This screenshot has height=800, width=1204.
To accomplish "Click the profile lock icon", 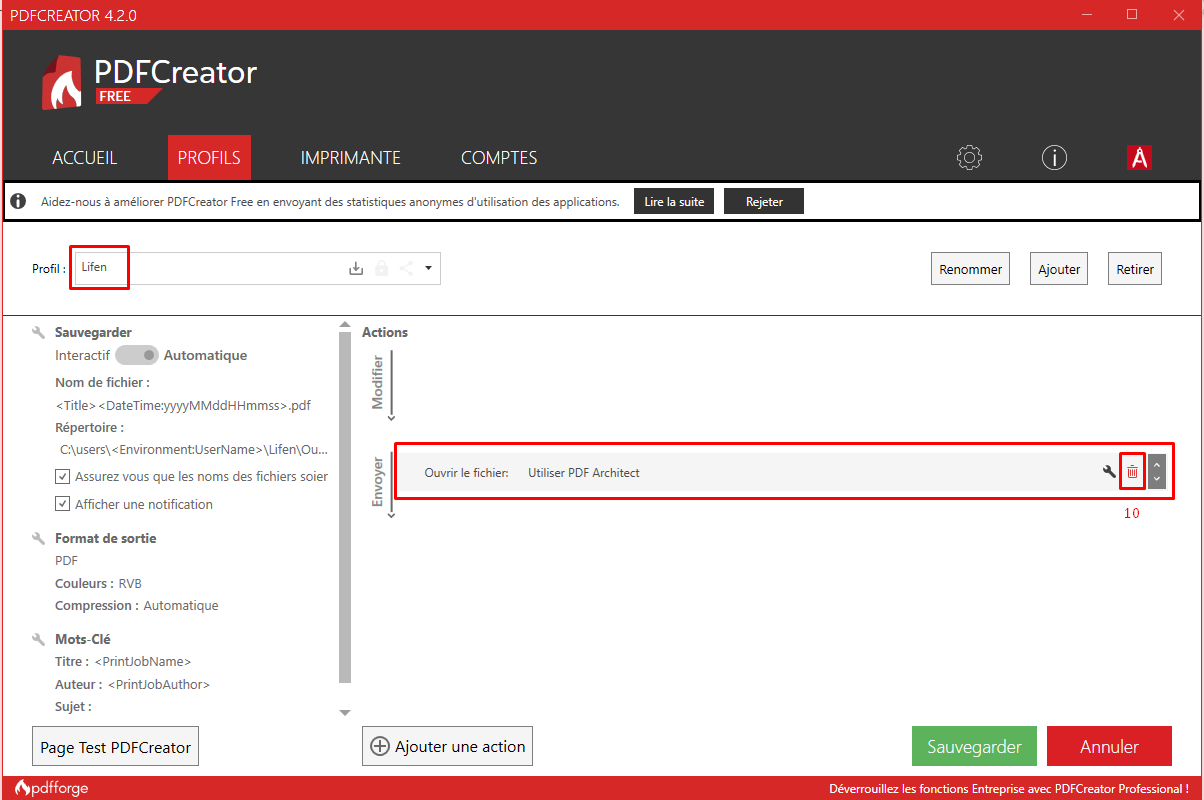I will 381,268.
